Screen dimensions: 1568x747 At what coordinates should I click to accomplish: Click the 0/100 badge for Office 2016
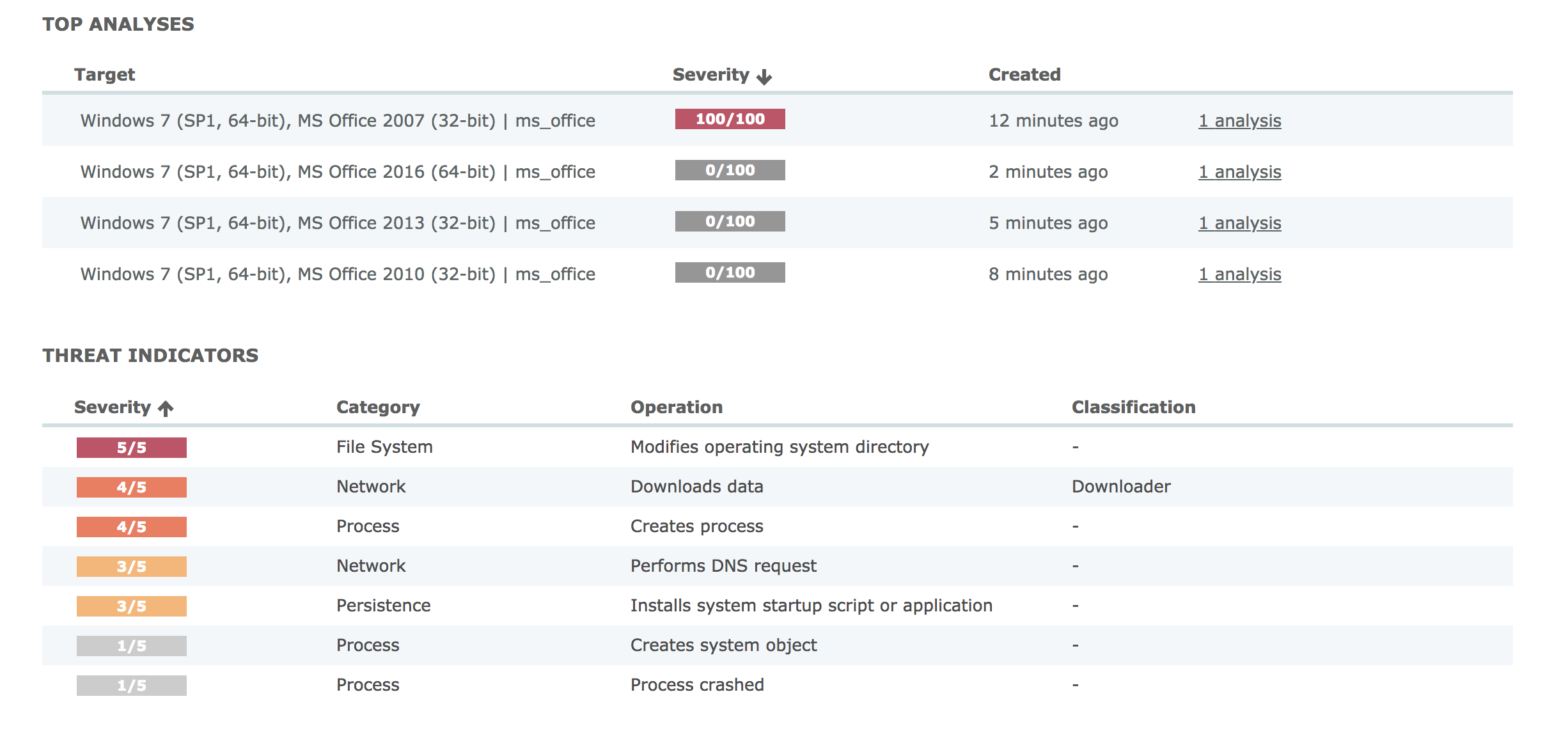730,170
